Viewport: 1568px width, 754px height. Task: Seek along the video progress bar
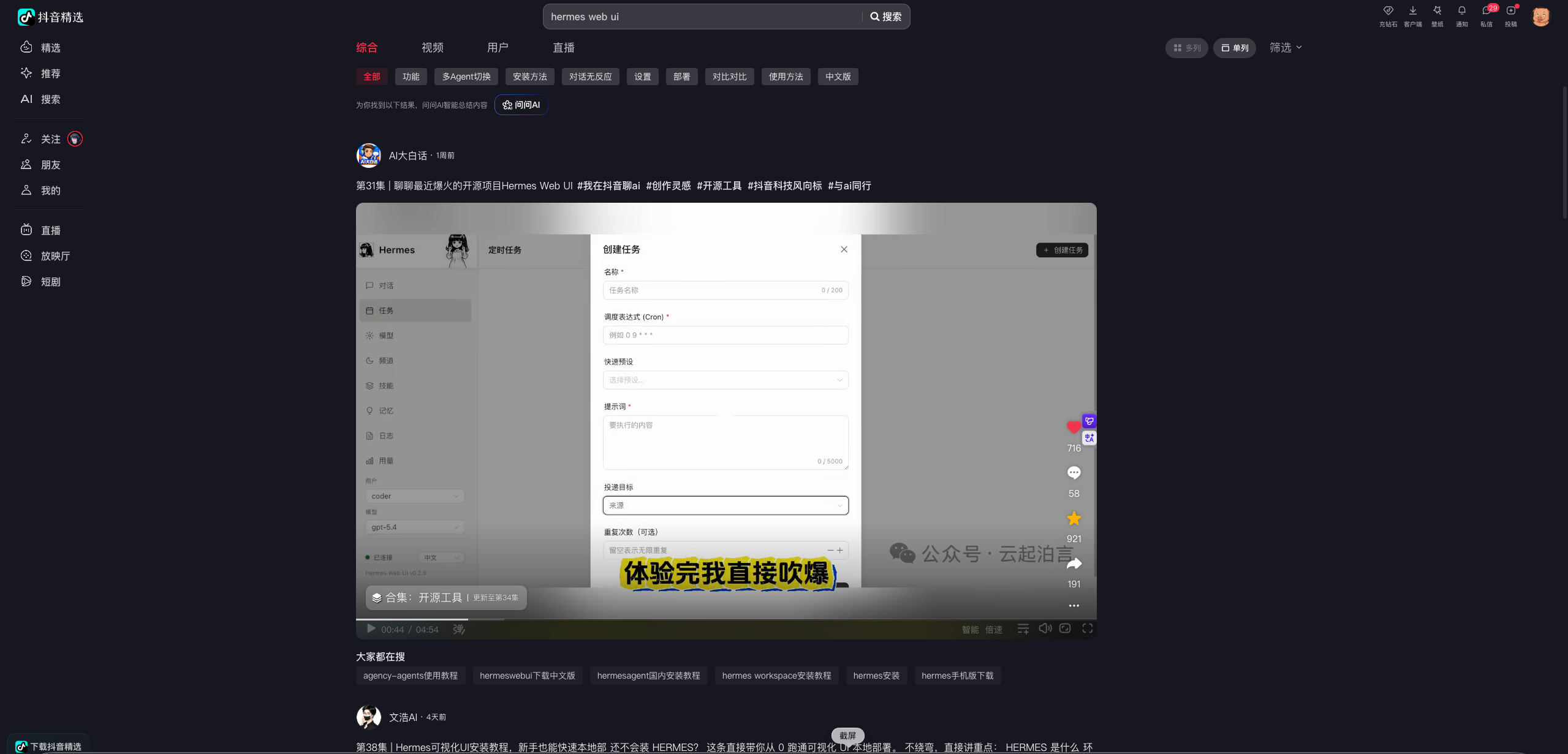674,619
